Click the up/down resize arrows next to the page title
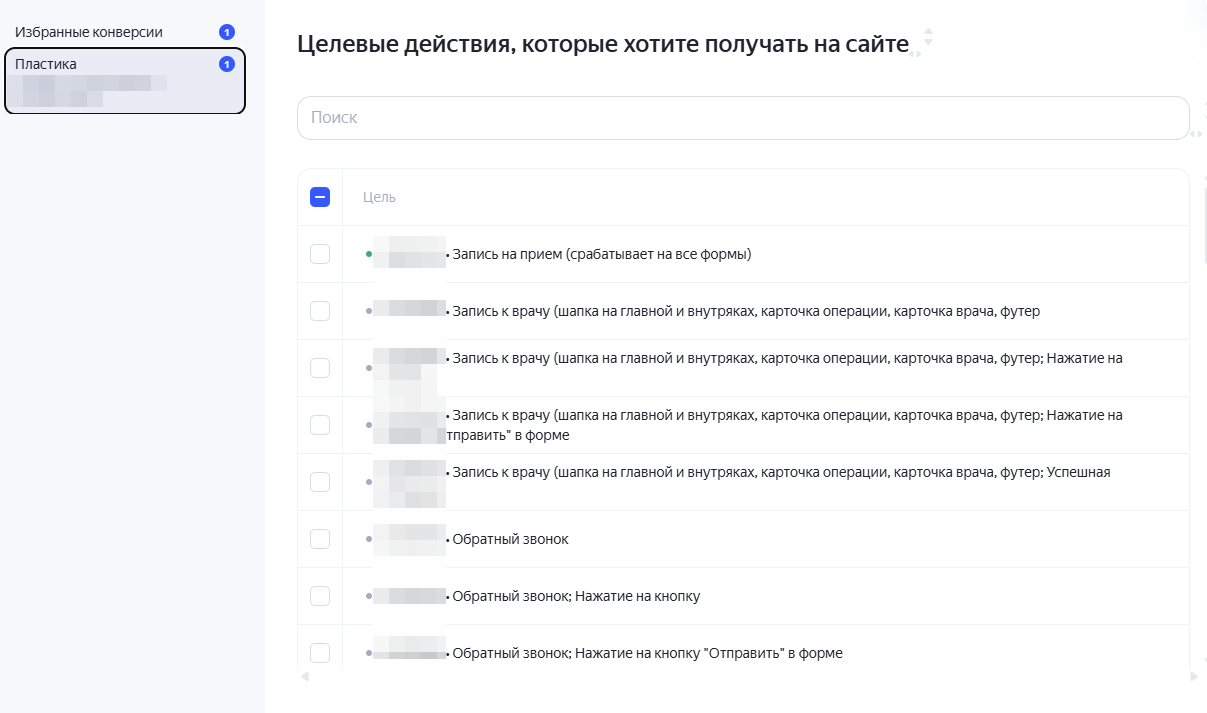The width and height of the screenshot is (1207, 713). tap(927, 37)
